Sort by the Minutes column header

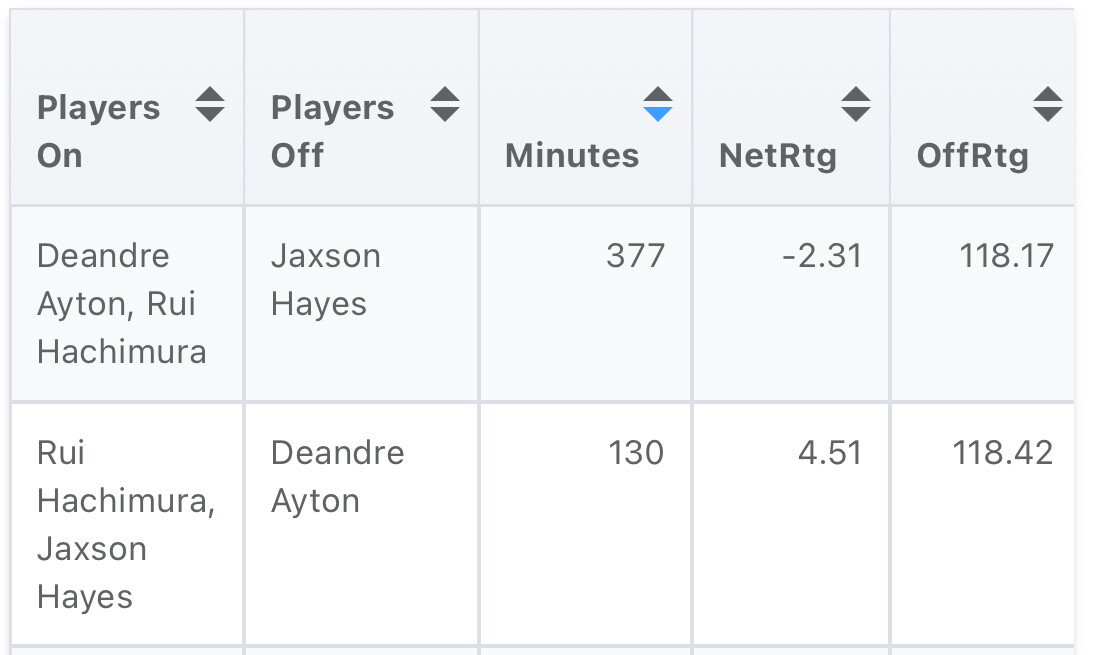(x=572, y=155)
